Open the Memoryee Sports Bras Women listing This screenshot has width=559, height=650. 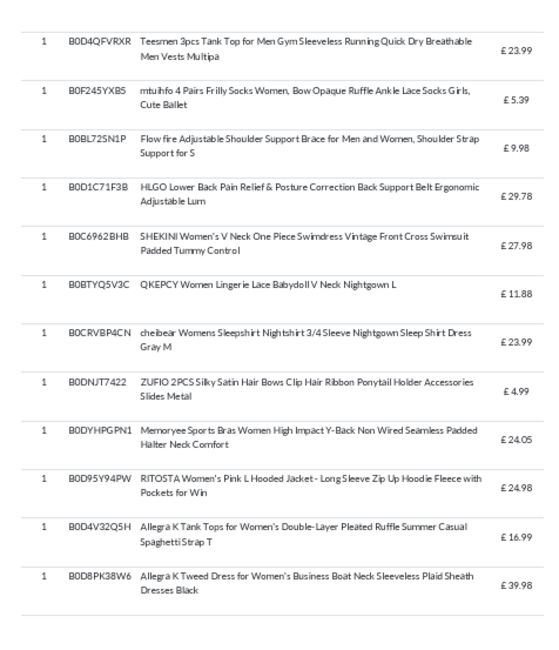tap(309, 437)
